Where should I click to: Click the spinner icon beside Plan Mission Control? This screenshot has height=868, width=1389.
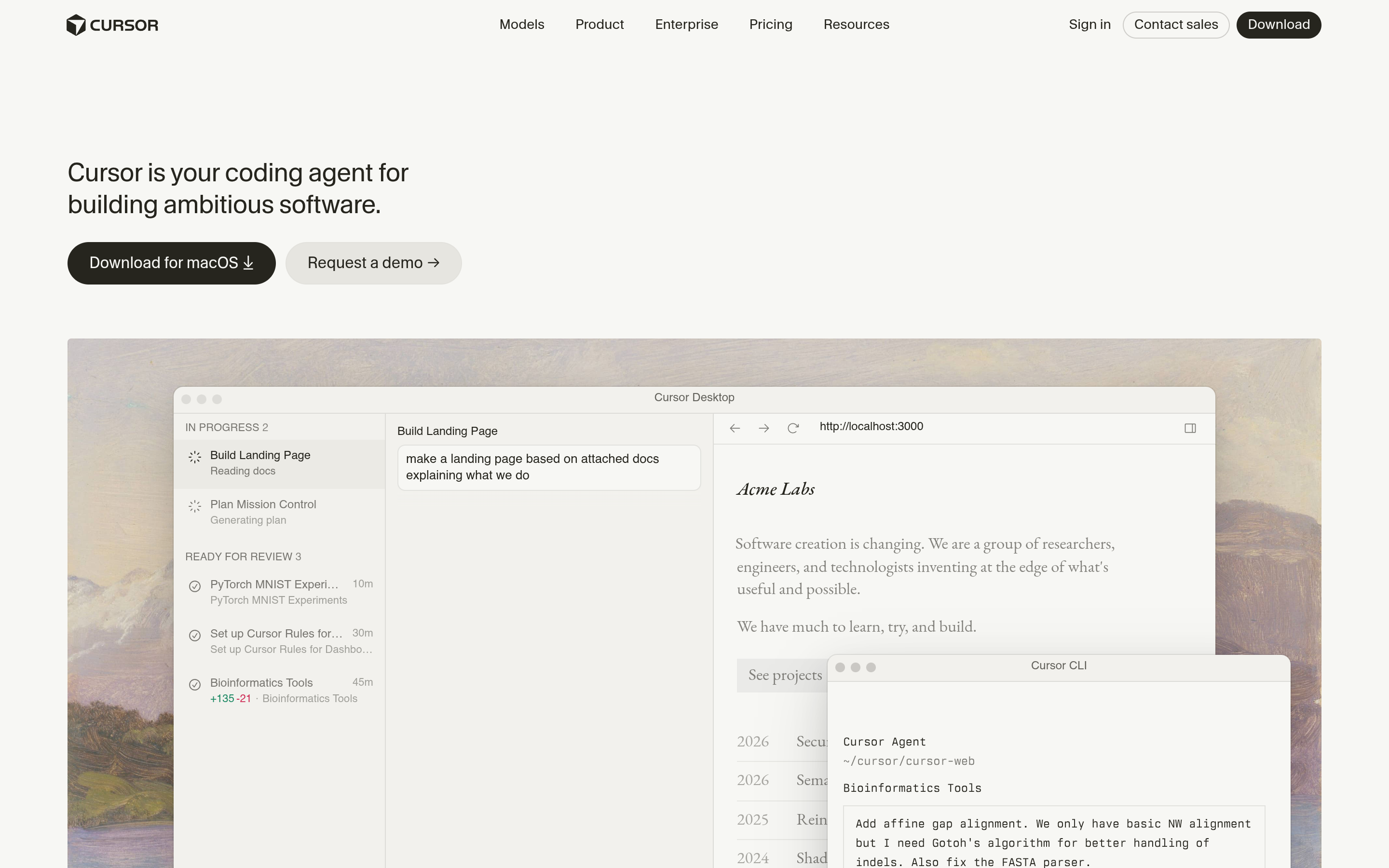tap(194, 506)
